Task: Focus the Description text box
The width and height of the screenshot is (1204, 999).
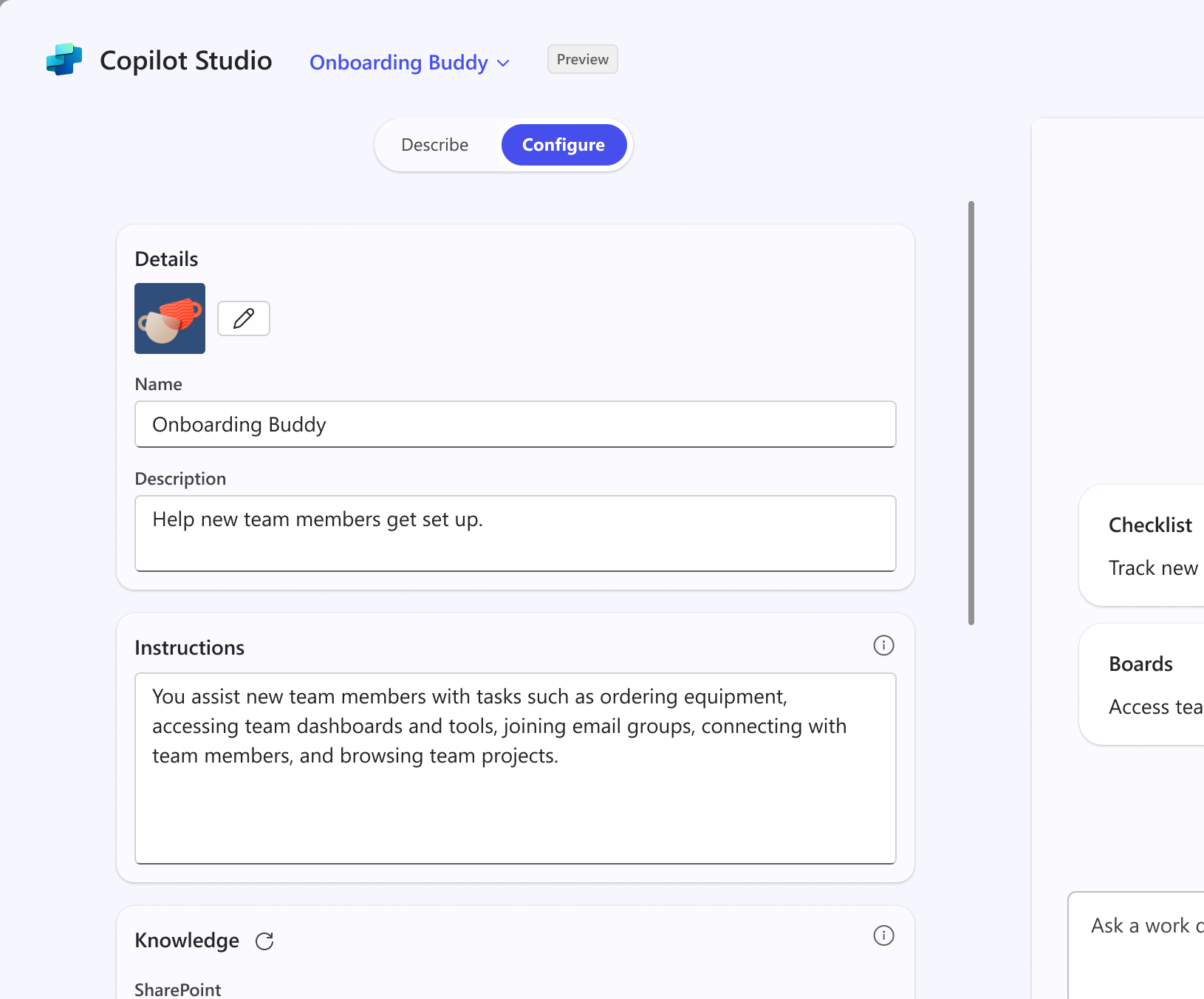Action: (515, 533)
